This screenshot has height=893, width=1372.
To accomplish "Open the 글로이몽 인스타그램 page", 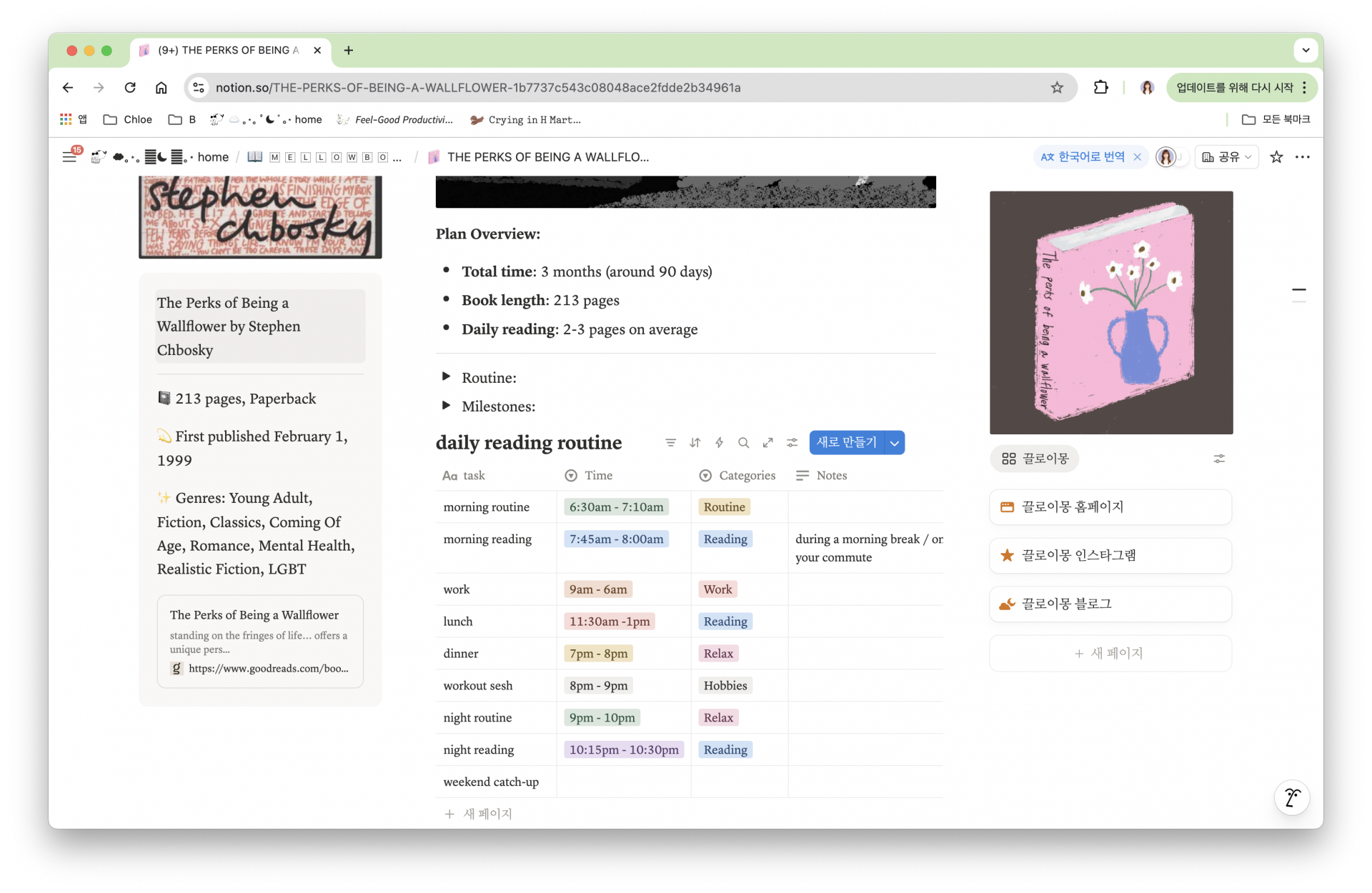I will 1110,556.
